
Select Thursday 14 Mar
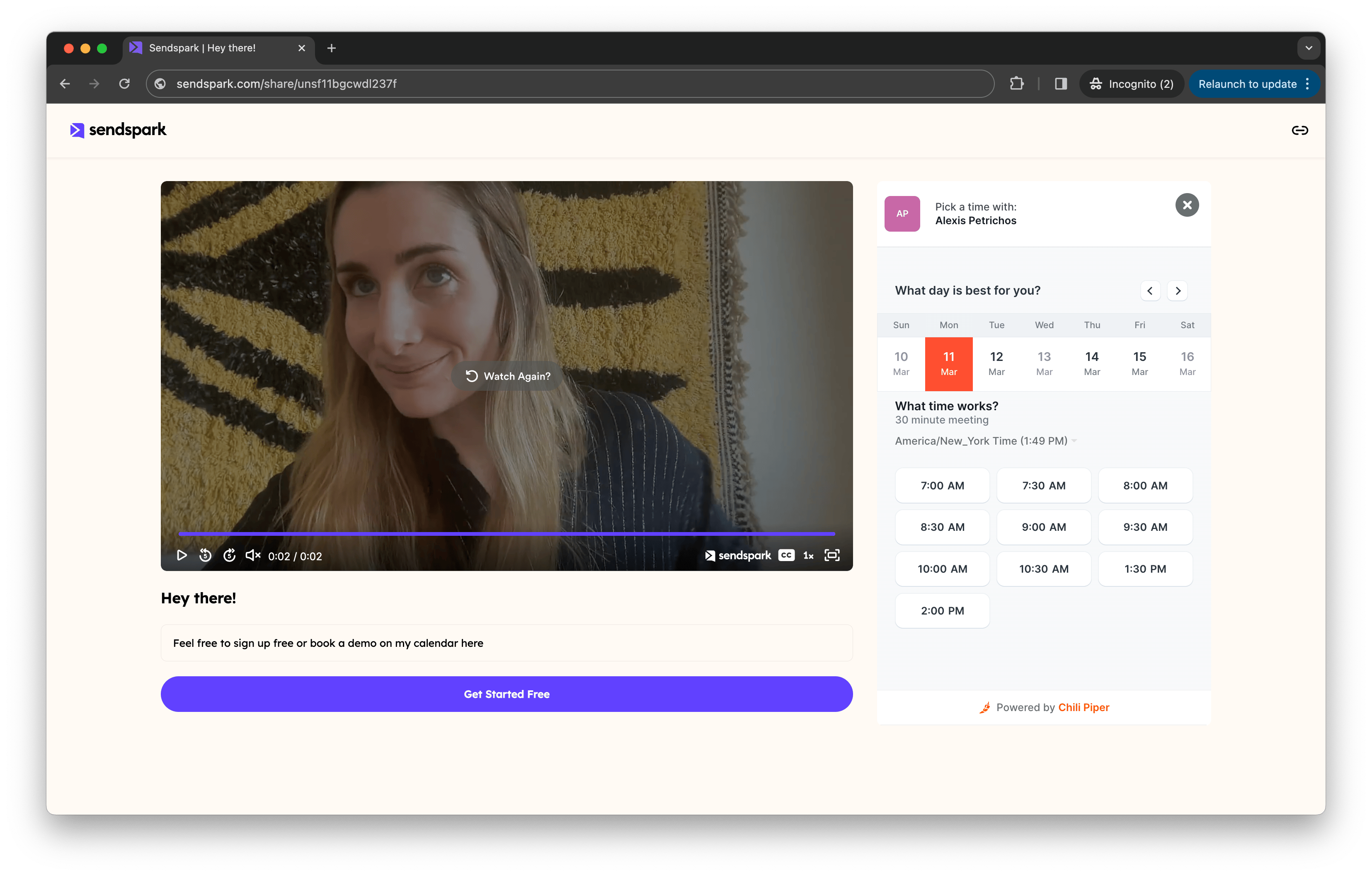click(x=1092, y=363)
